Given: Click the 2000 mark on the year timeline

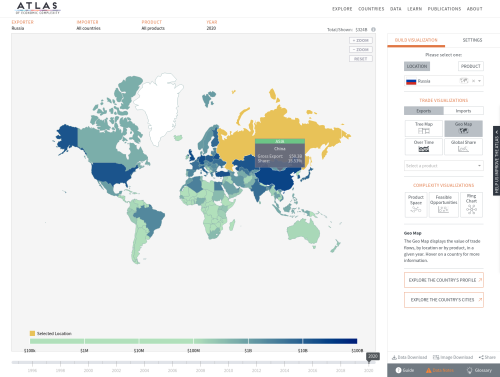Looking at the screenshot, I should point(88,370).
